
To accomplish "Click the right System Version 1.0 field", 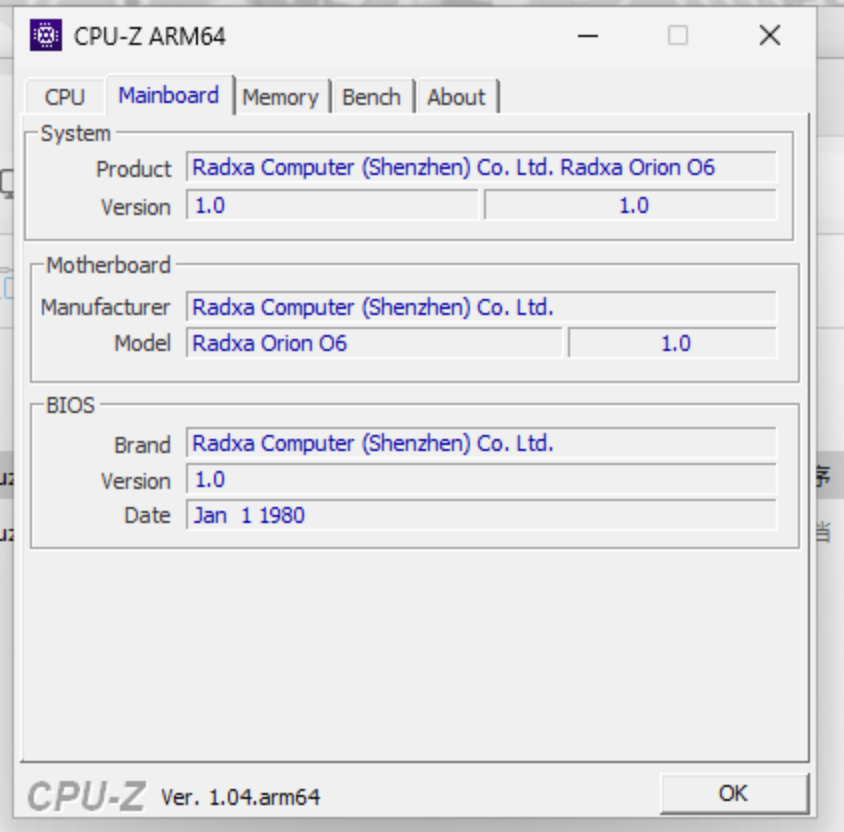I will click(630, 205).
